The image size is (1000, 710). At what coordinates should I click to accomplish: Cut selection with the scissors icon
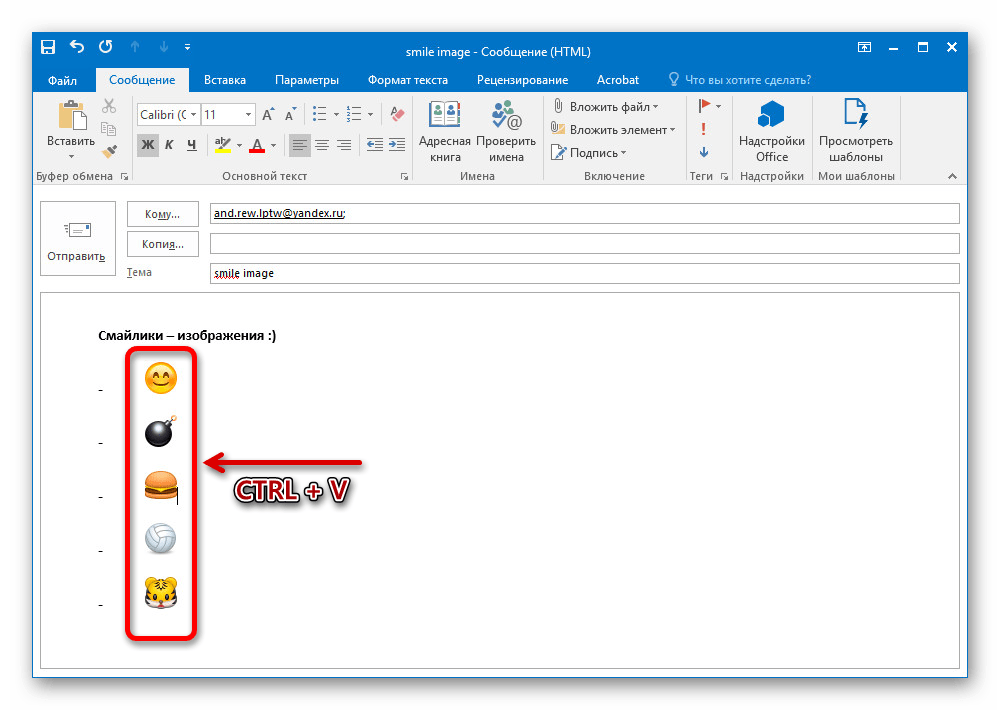click(x=109, y=106)
